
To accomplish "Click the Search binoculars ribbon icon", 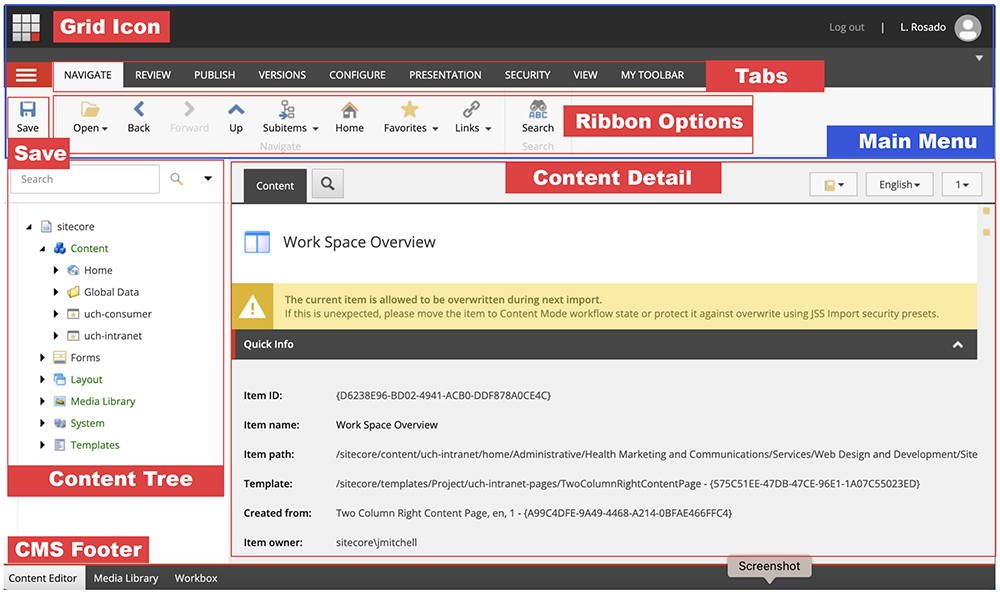I will click(537, 110).
